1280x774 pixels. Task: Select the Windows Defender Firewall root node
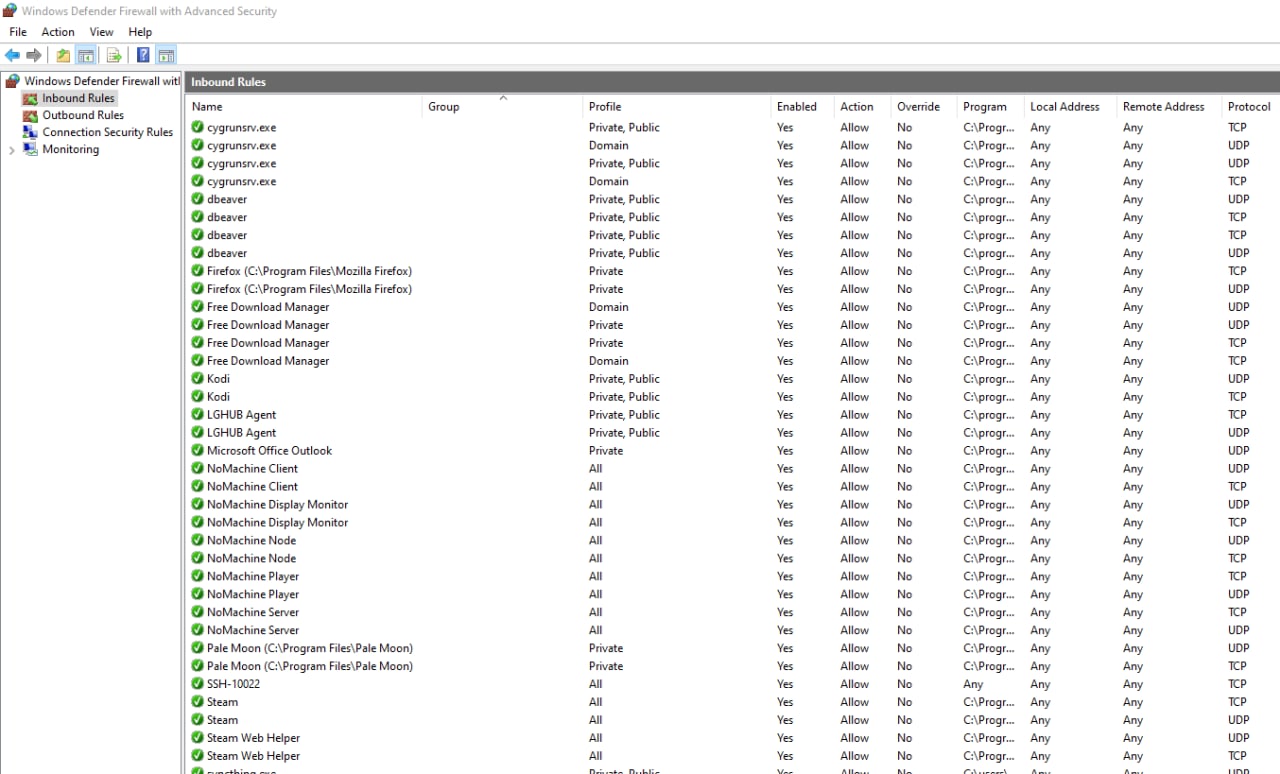click(x=101, y=81)
